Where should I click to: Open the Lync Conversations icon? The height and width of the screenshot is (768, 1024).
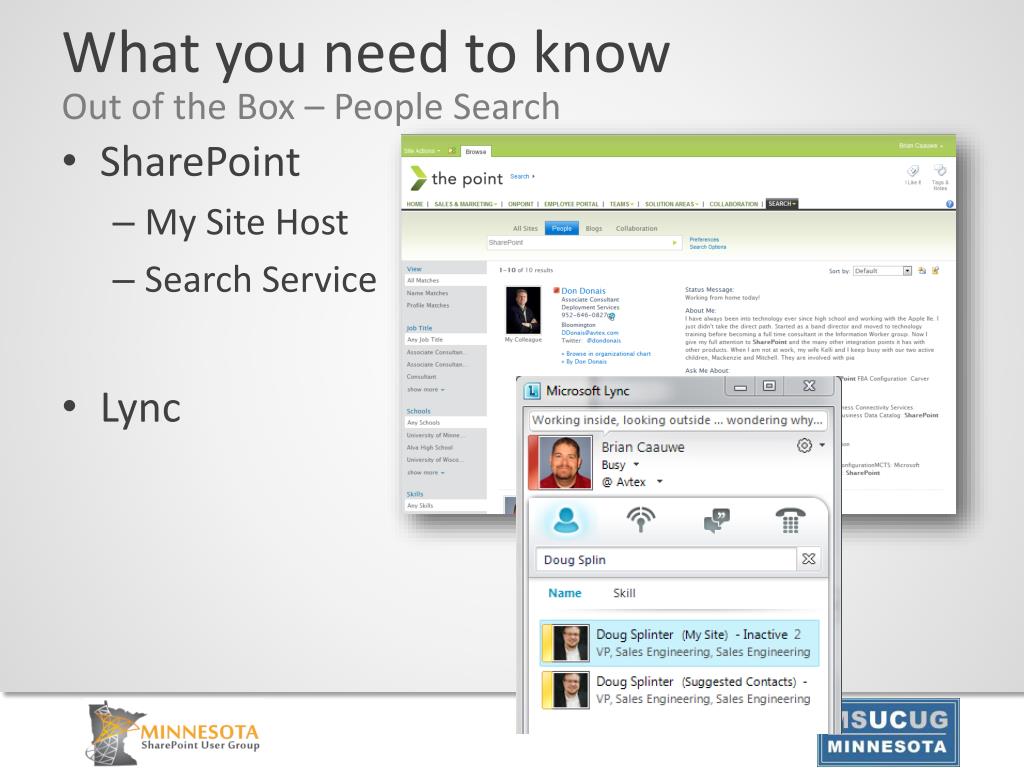[x=716, y=520]
